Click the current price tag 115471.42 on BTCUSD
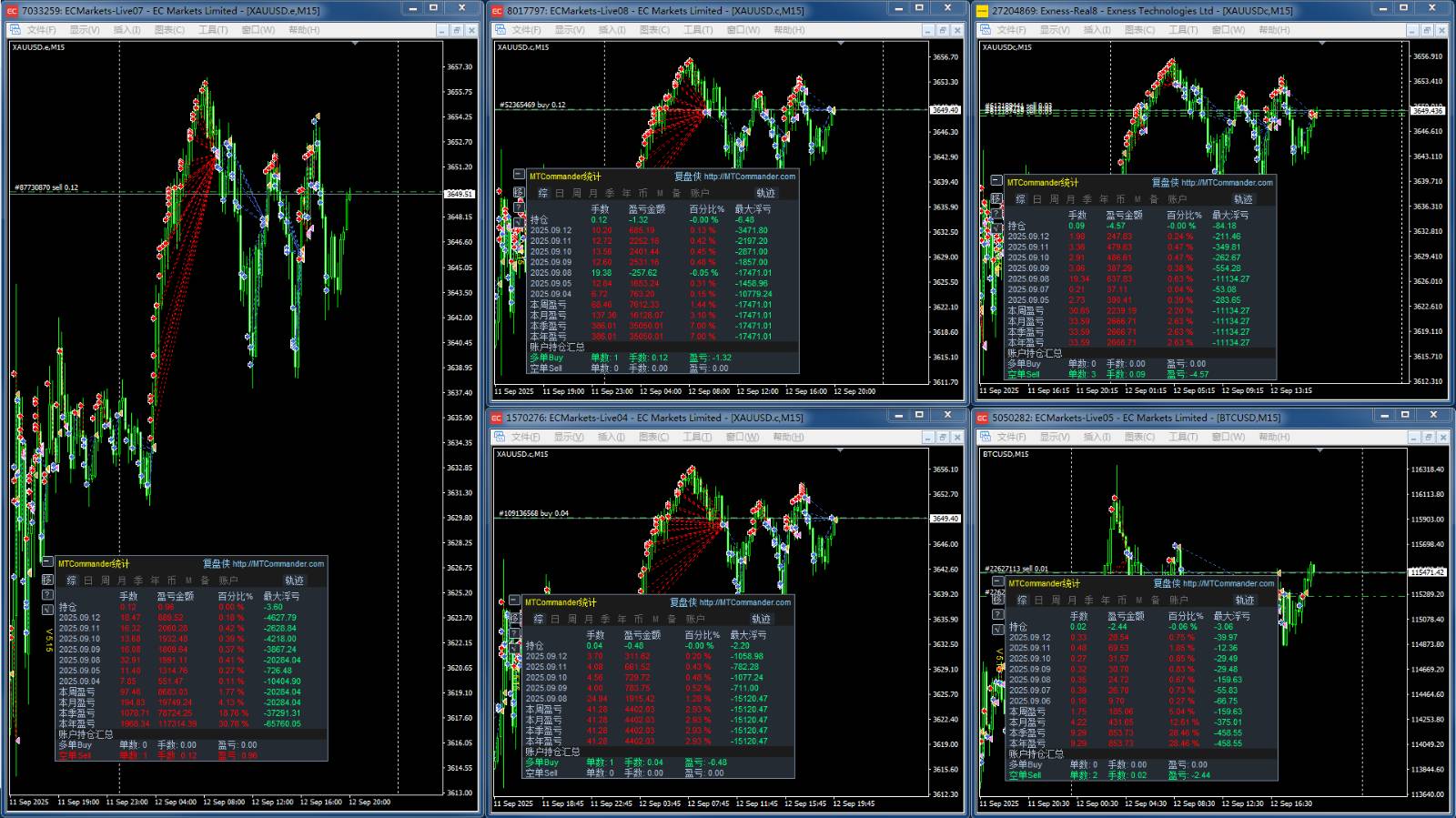The image size is (1456, 818). [x=1427, y=572]
